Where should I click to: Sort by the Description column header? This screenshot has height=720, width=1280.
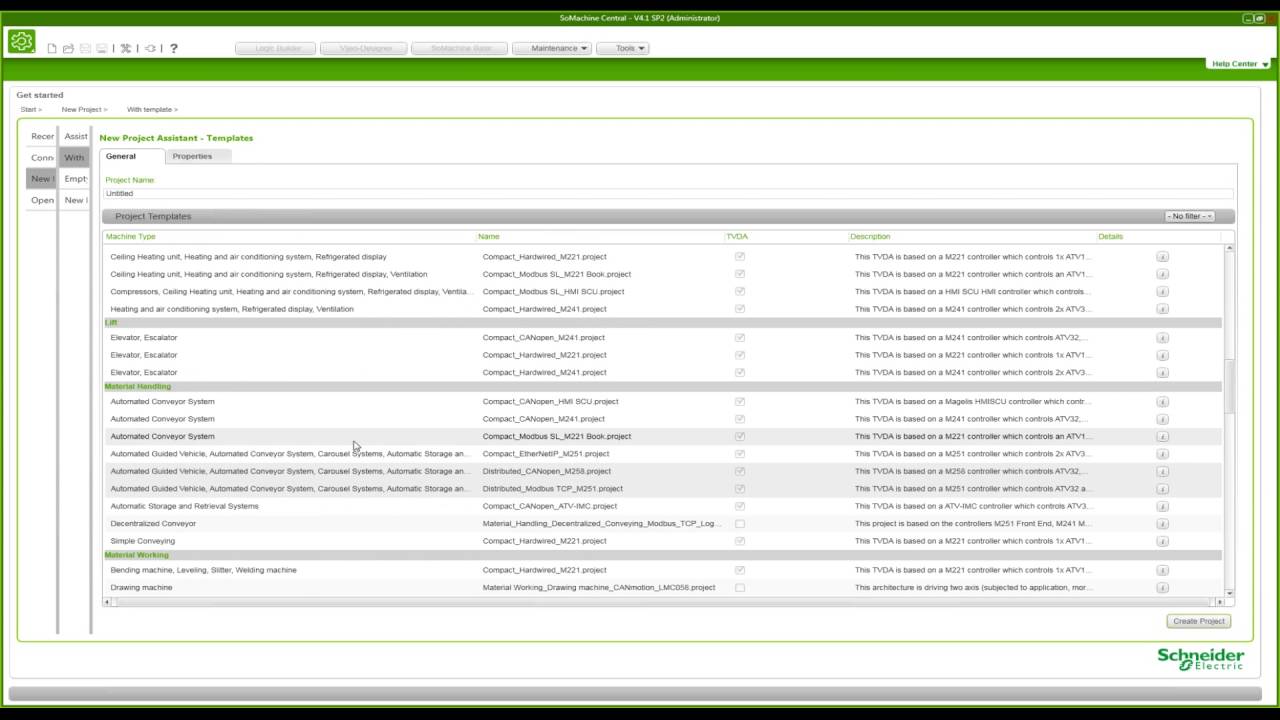click(x=870, y=237)
